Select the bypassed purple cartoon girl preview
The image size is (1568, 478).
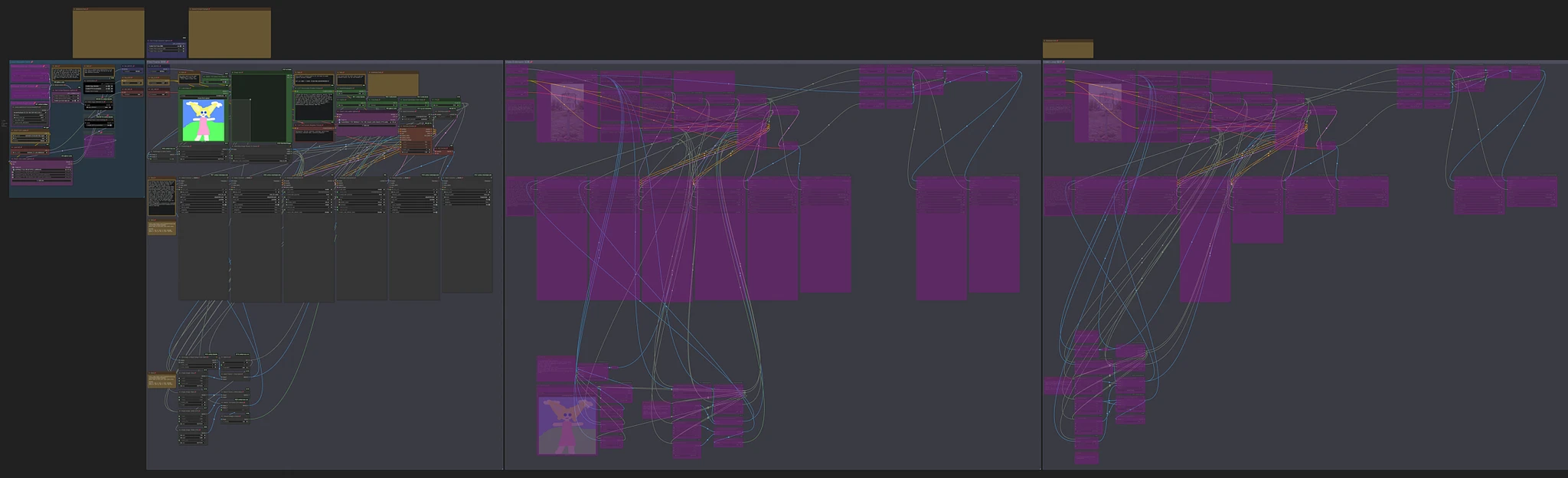click(567, 424)
